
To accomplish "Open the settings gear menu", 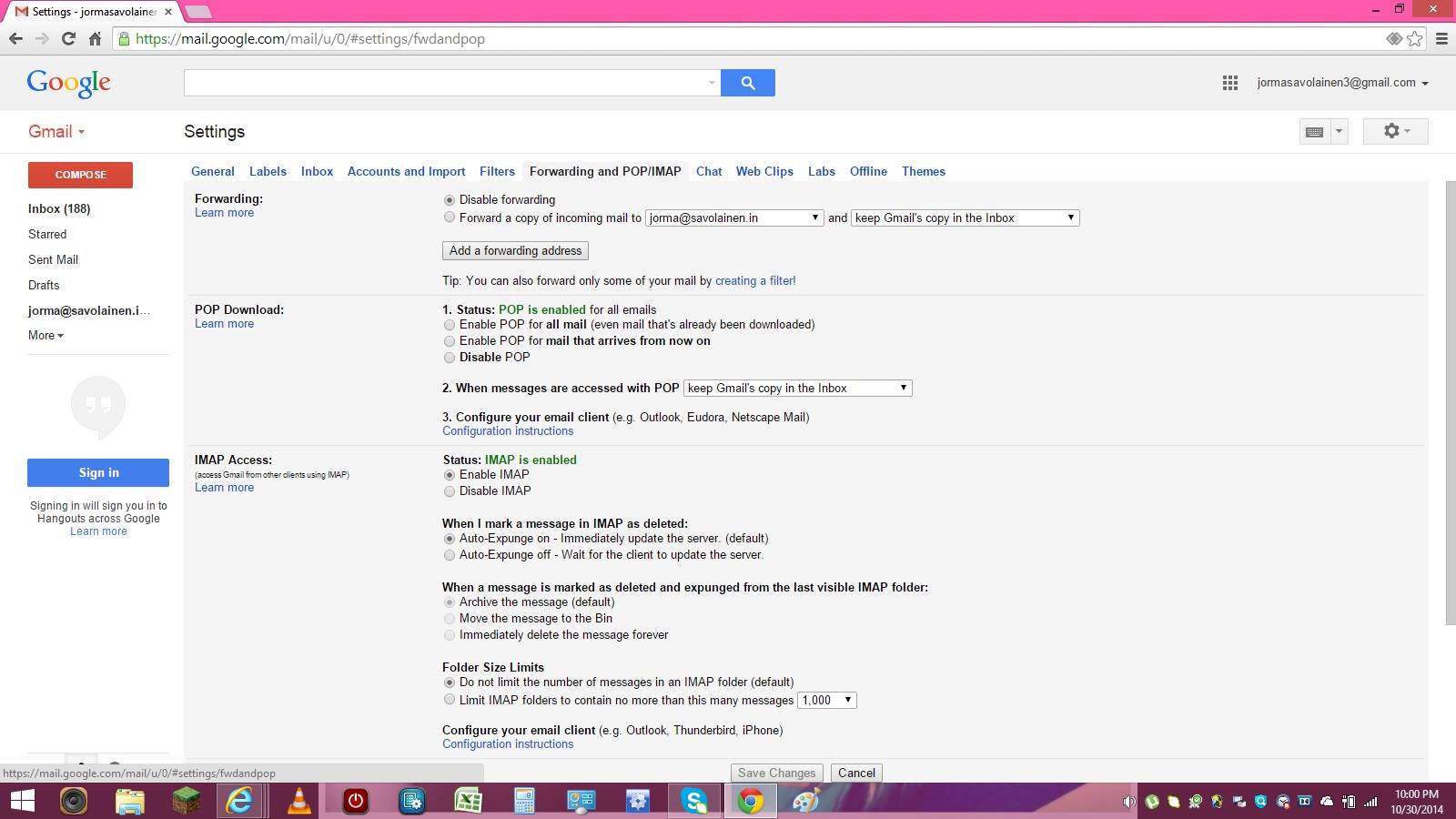I will pos(1395,131).
